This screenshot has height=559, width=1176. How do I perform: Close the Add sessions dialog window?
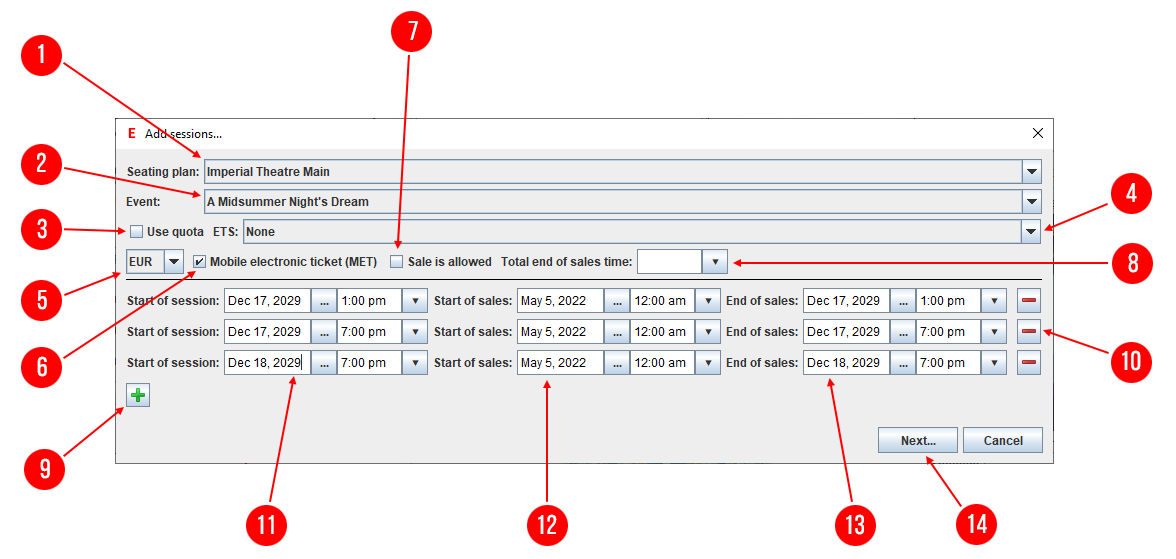(x=1037, y=134)
